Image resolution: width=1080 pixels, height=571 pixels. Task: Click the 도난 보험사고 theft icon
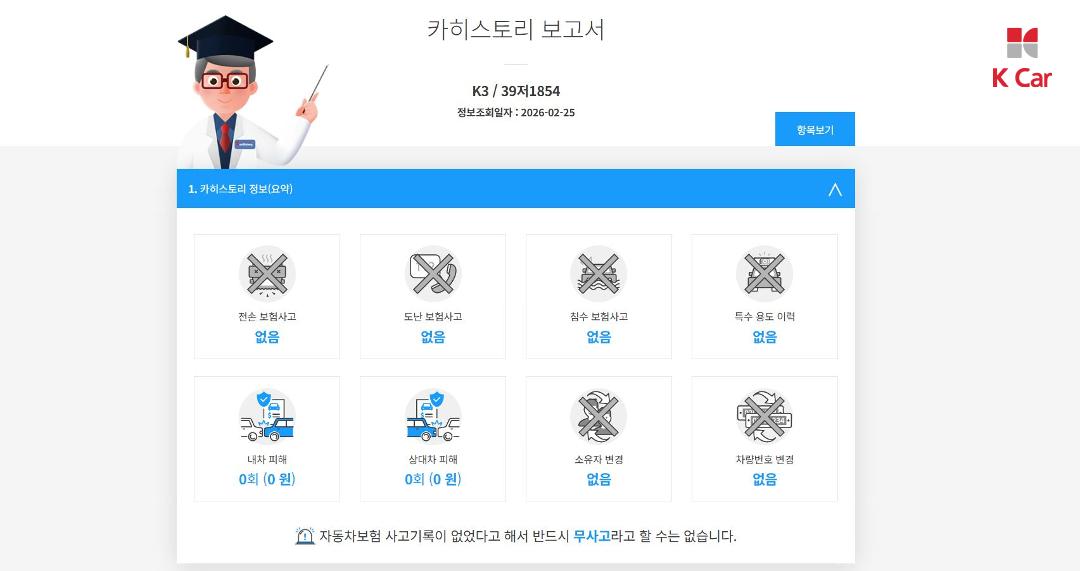pos(433,274)
